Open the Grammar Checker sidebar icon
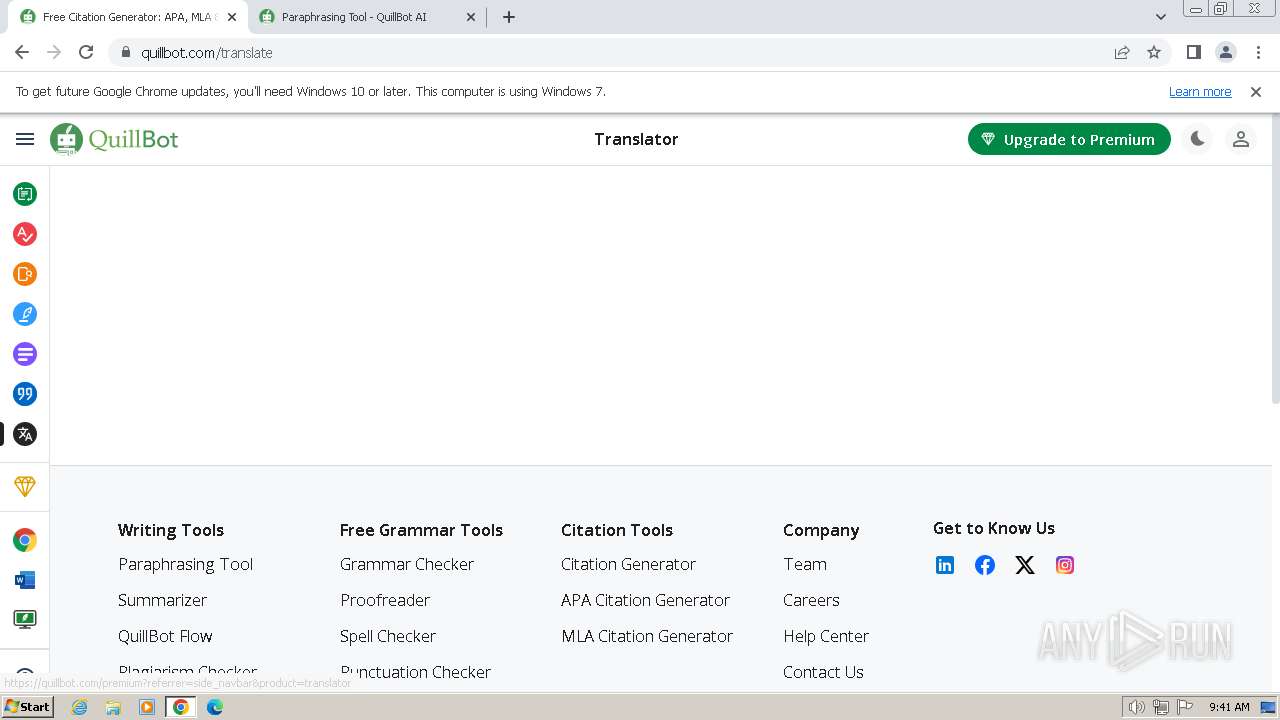The image size is (1280, 720). tap(25, 234)
